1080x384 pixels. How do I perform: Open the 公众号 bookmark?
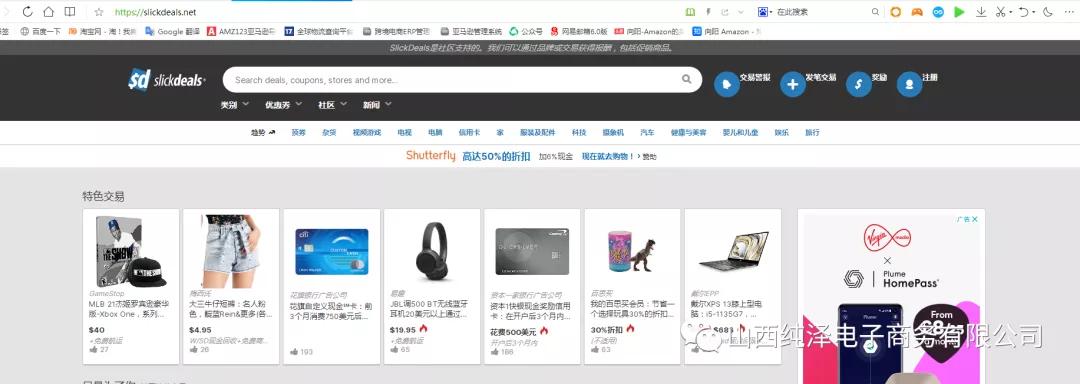coord(526,31)
